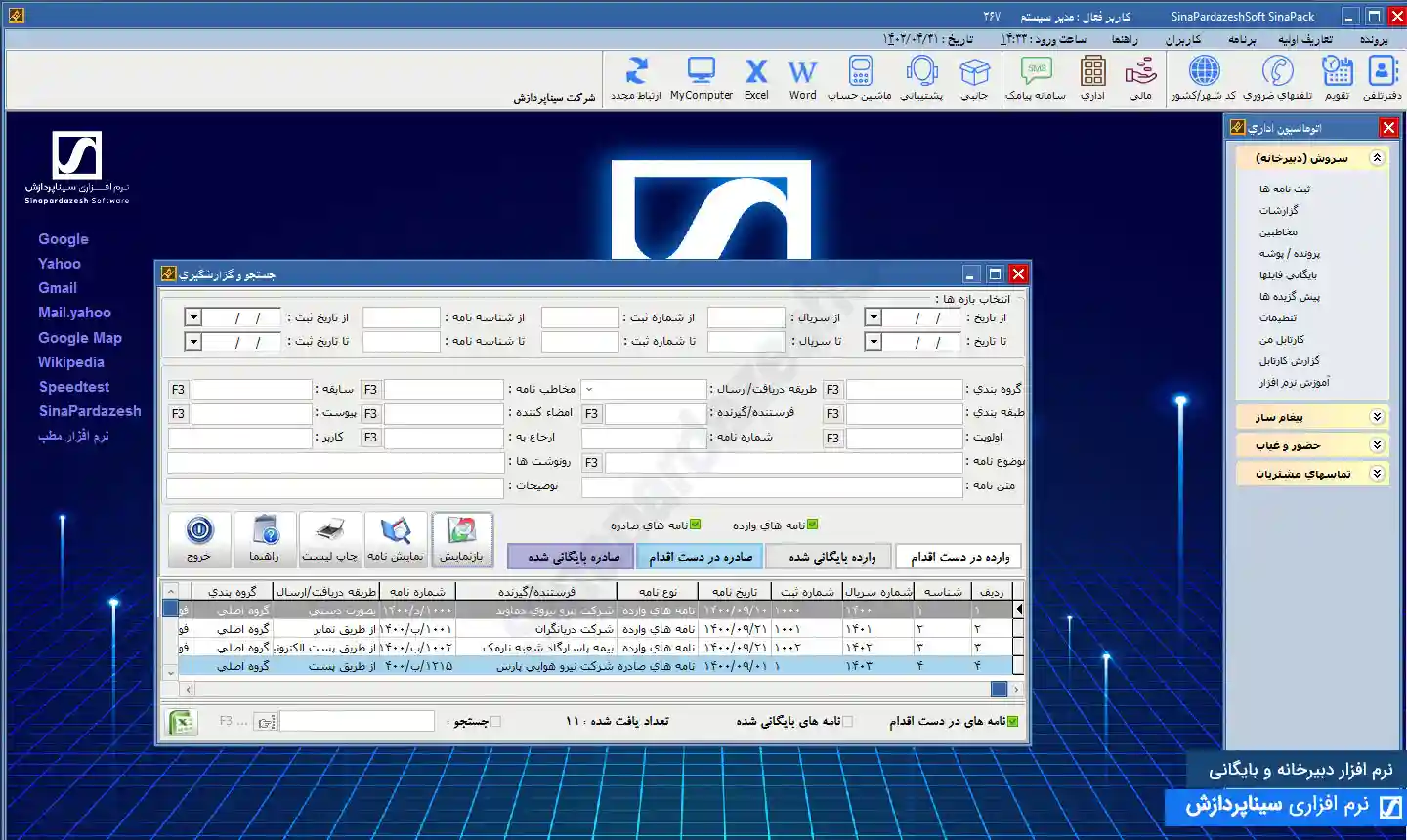Open the تعاریف اولیه menu

(x=1305, y=39)
